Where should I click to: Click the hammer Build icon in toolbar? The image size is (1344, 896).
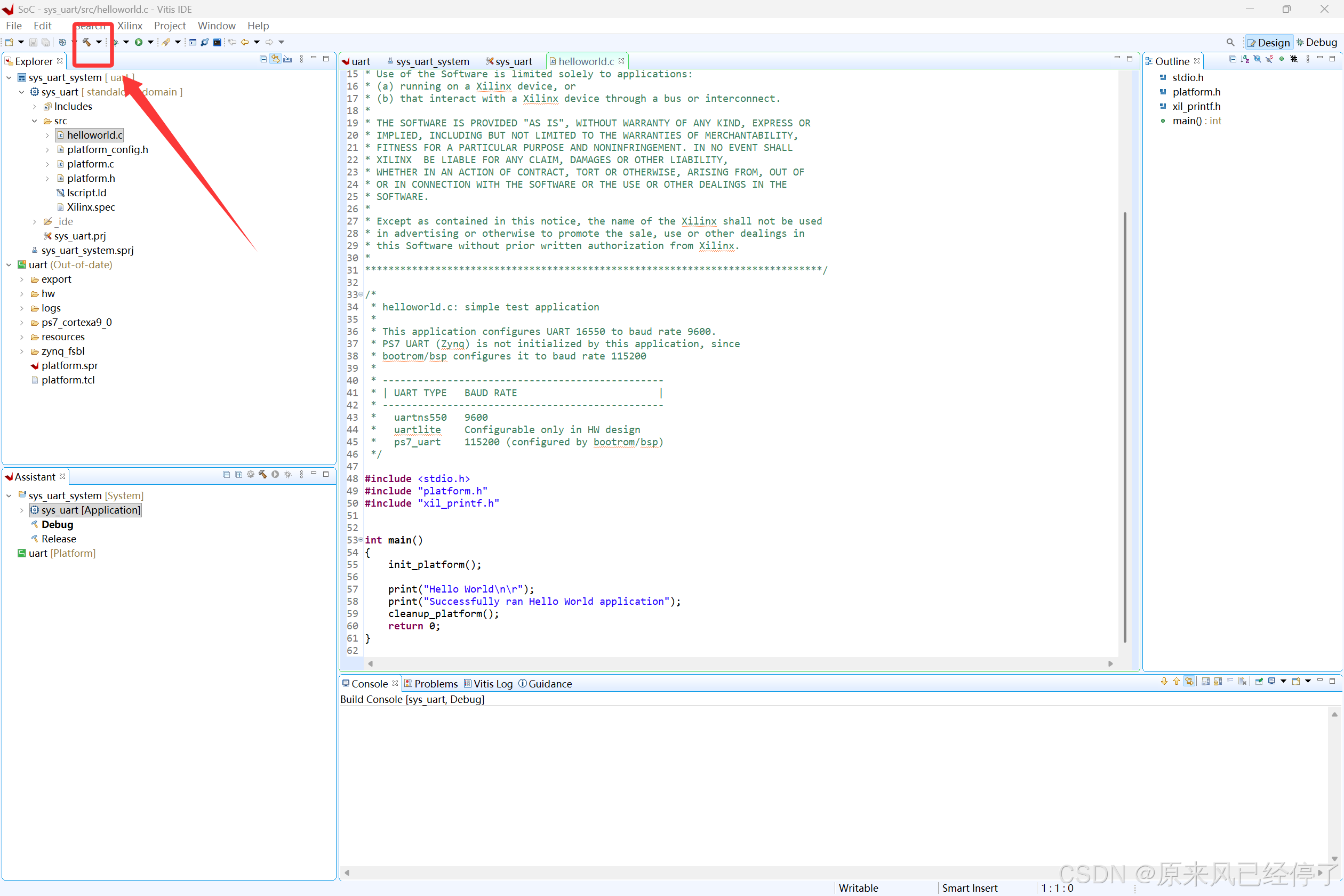(x=87, y=42)
